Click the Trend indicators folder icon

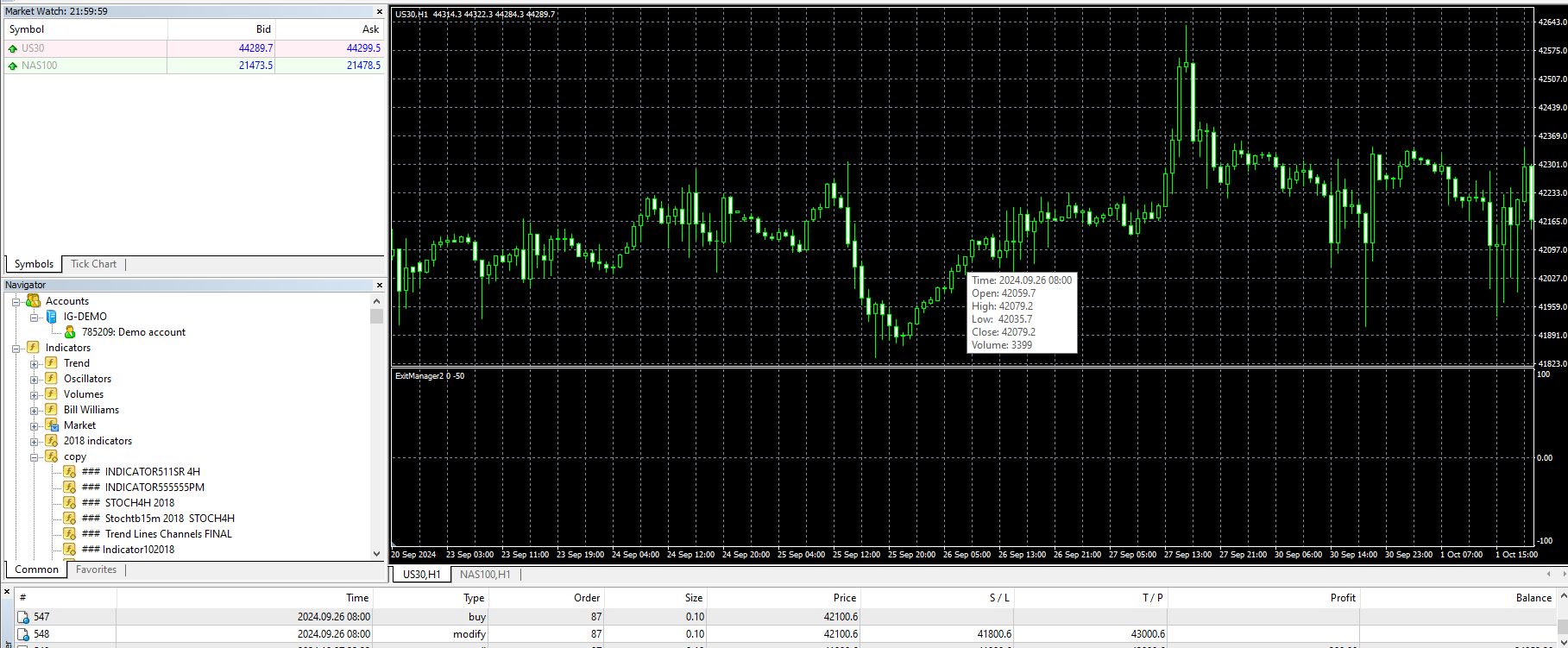coord(51,363)
